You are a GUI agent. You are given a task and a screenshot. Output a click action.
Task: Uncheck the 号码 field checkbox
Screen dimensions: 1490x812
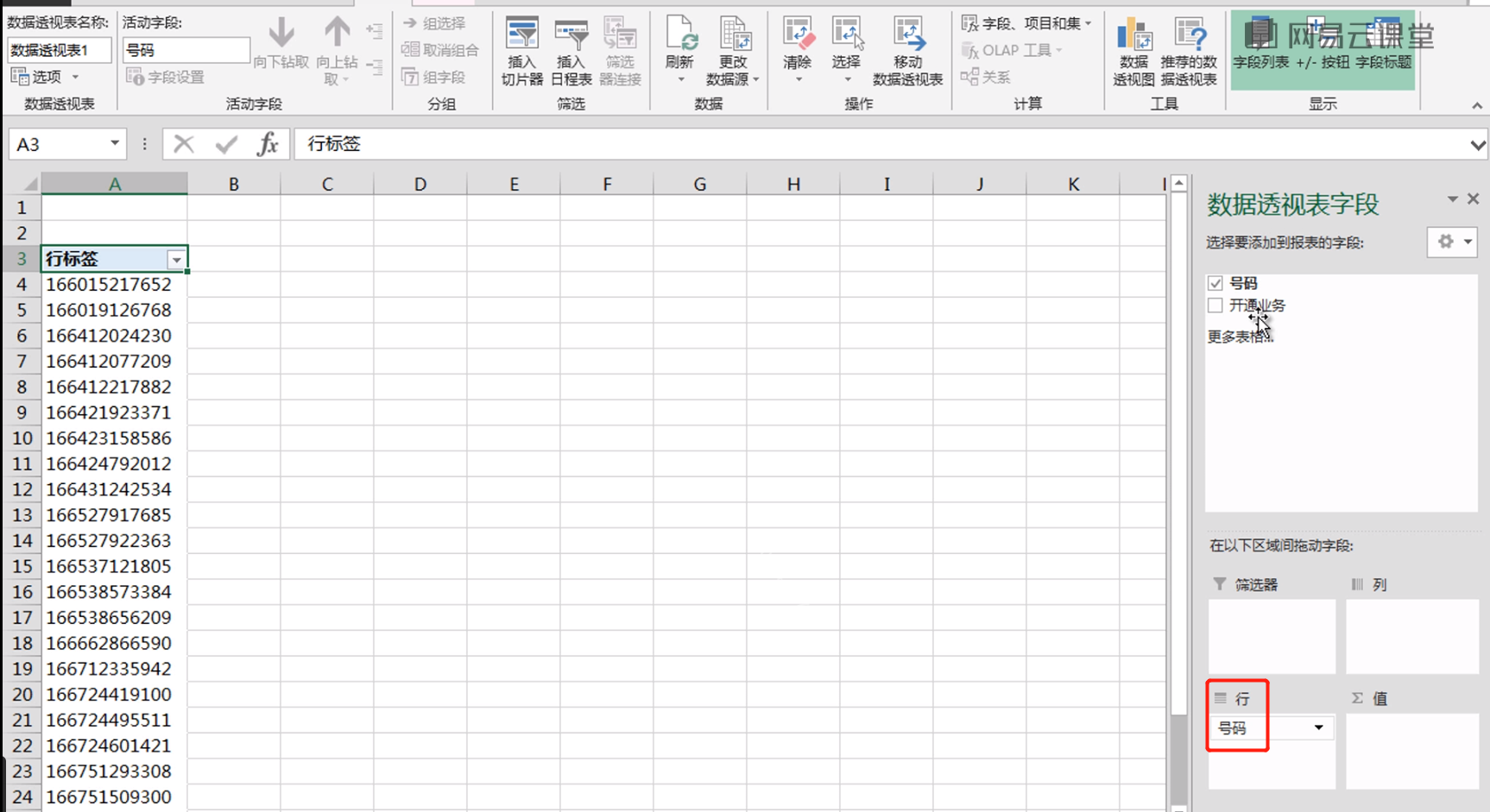[x=1215, y=283]
